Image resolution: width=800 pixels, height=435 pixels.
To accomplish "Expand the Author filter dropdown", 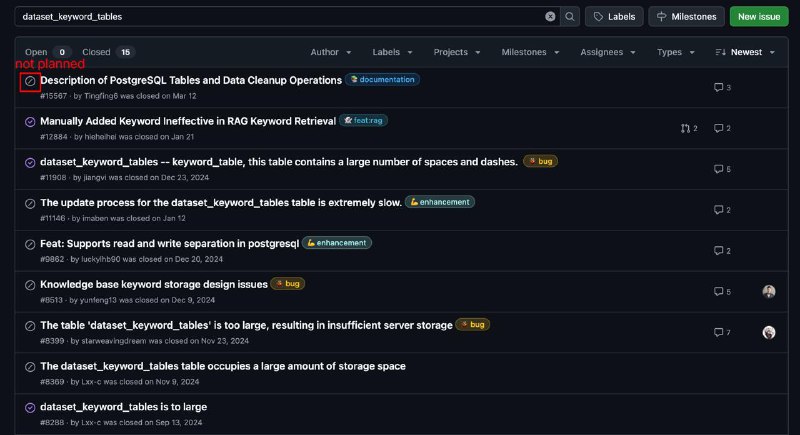I will (331, 52).
